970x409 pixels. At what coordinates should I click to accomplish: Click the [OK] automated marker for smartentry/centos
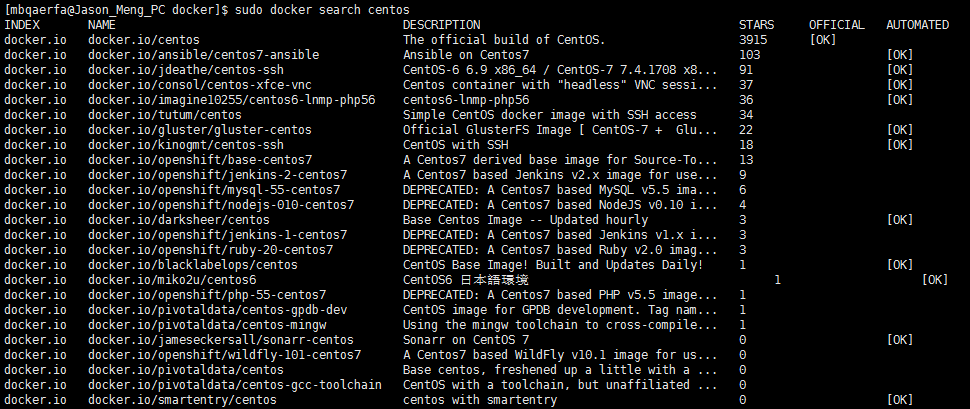(x=899, y=400)
